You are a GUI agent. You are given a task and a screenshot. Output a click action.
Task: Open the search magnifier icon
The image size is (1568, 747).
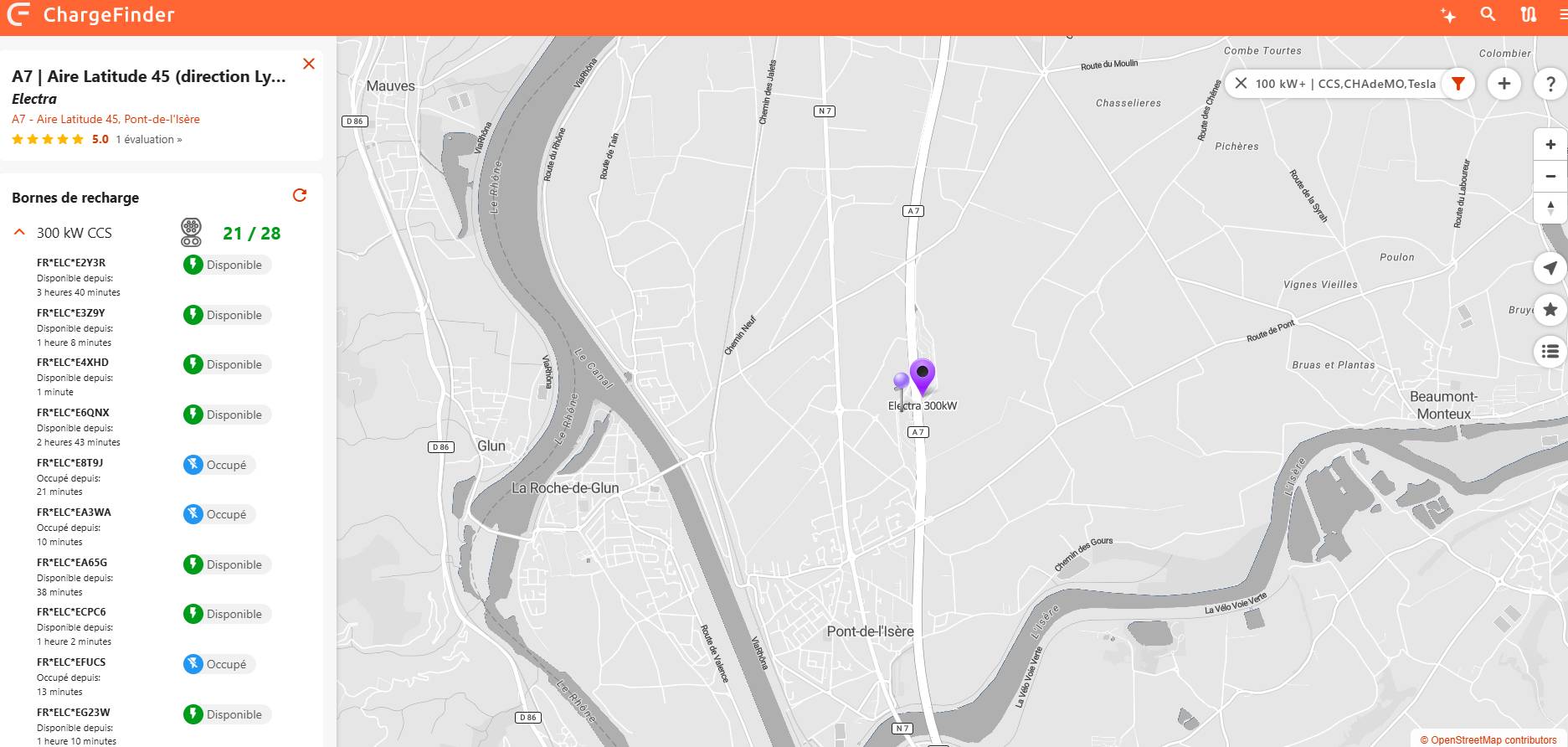pyautogui.click(x=1488, y=14)
